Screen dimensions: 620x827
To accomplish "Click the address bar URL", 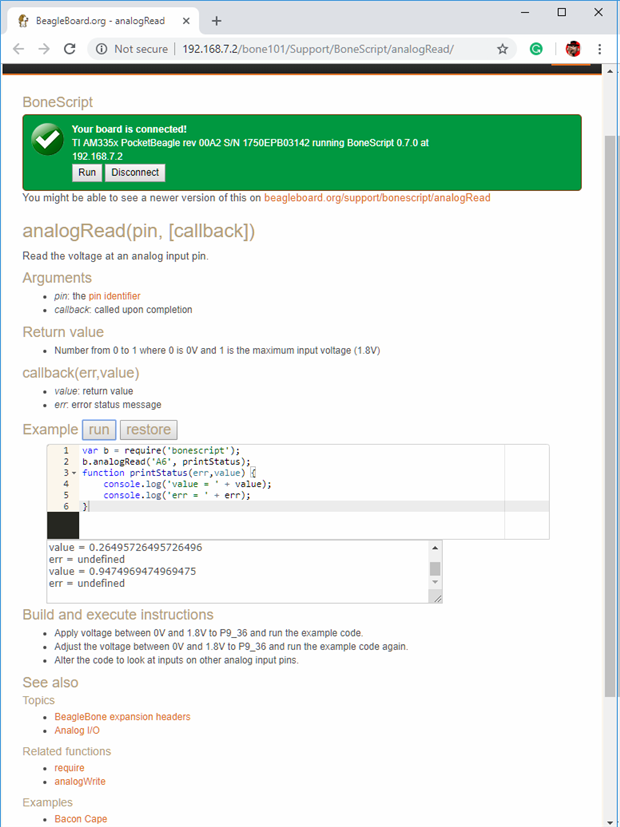I will tap(318, 49).
